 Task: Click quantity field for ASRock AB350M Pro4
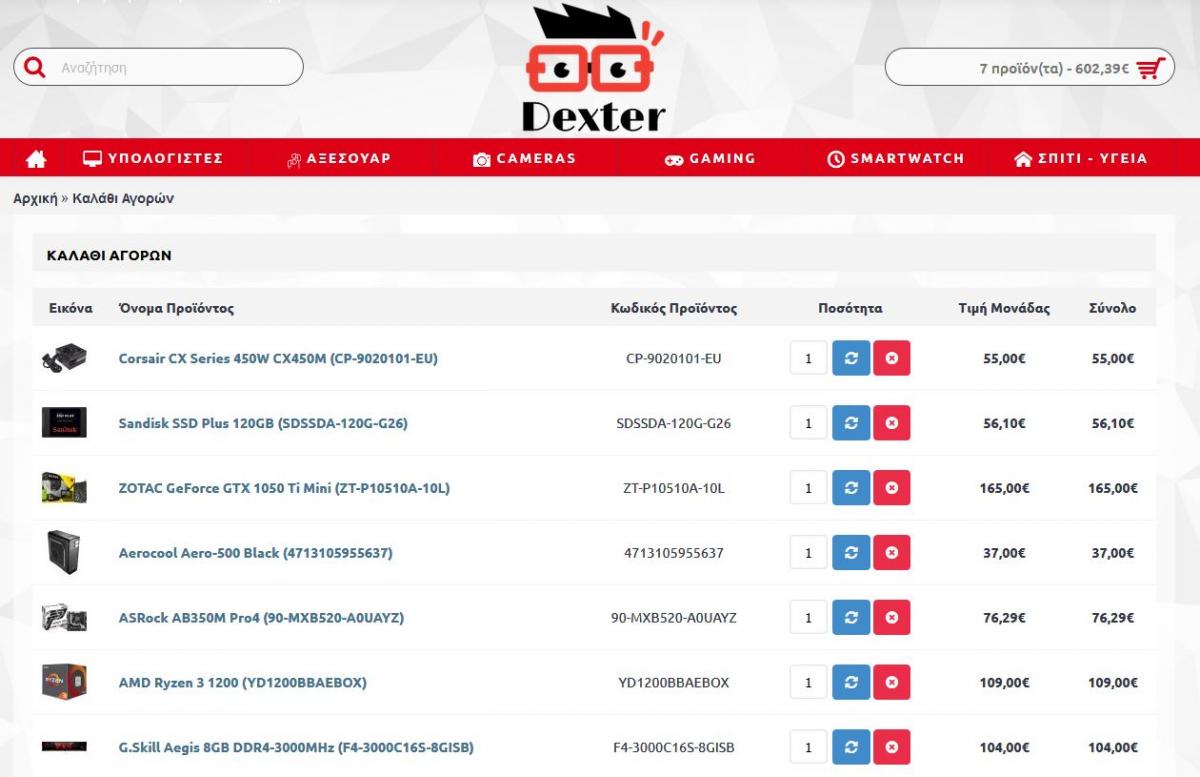pos(809,618)
